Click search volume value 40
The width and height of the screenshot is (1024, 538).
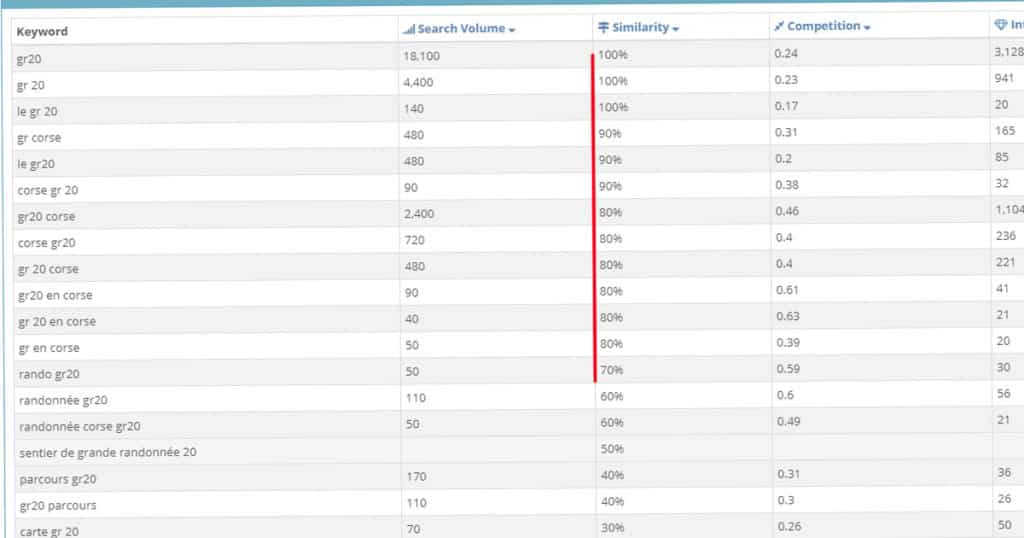click(411, 319)
